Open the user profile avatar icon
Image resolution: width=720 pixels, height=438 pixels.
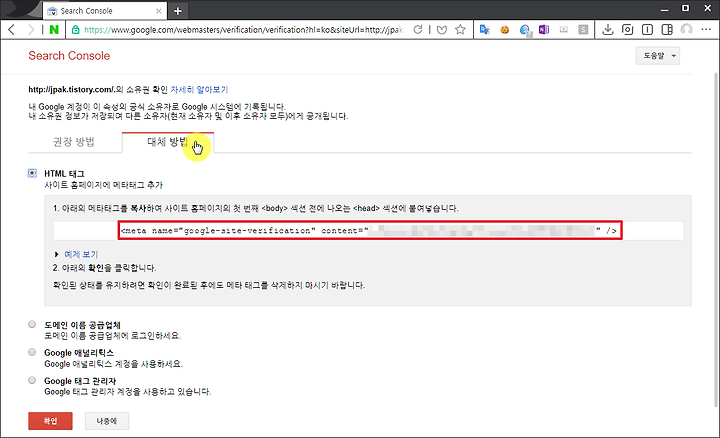686,30
